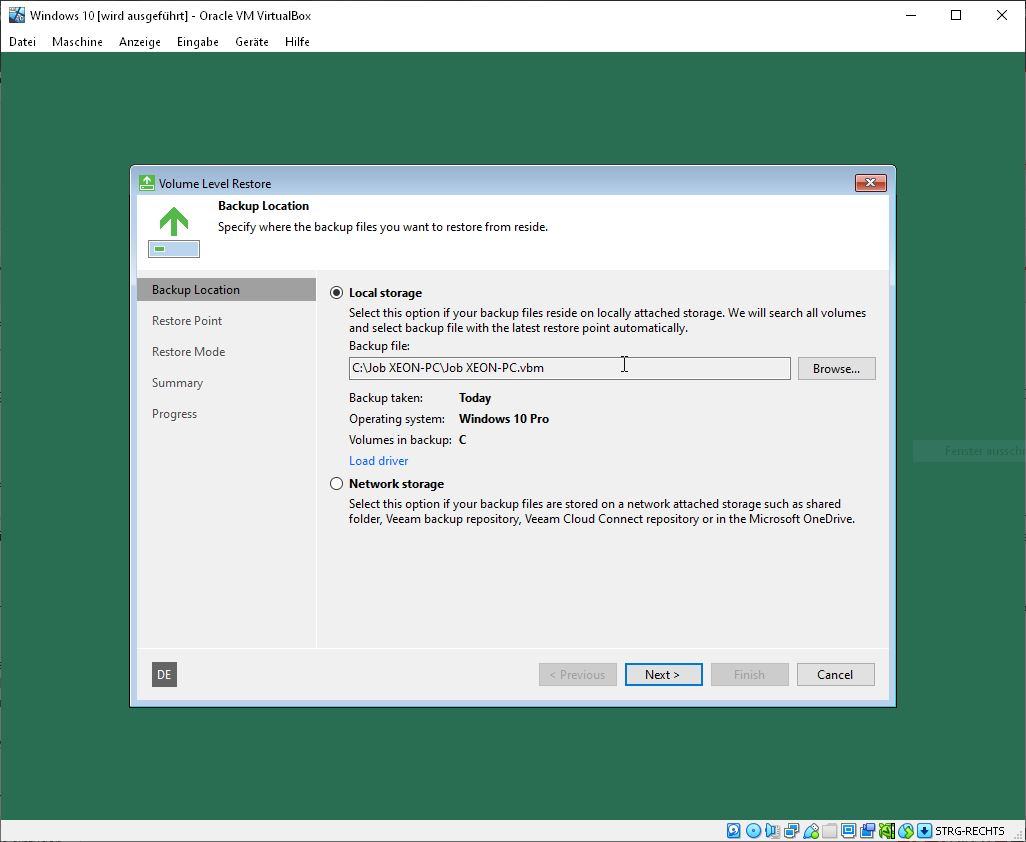1026x842 pixels.
Task: Select the Network storage radio option
Action: 336,483
